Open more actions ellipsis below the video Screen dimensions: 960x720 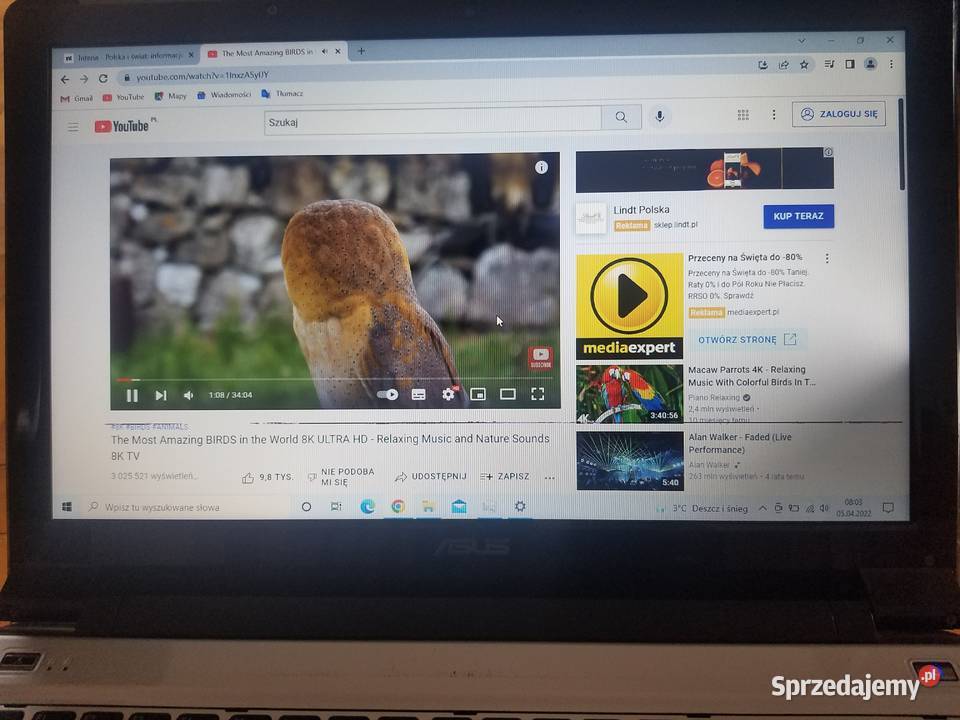coord(550,478)
